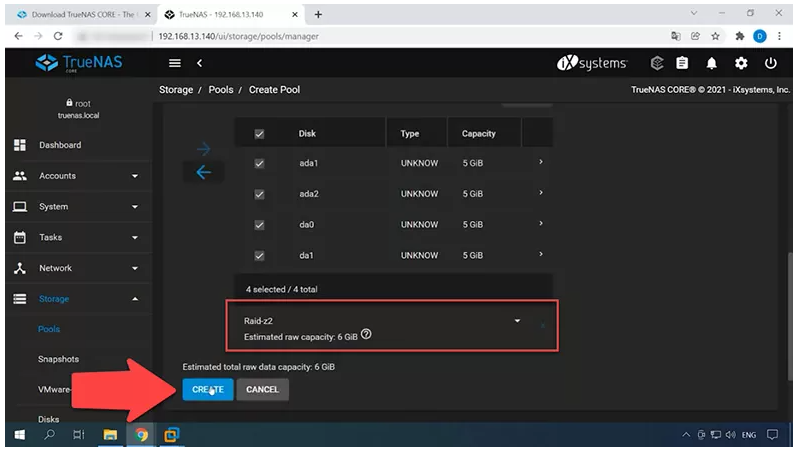Sort by the Capacity column header
The image size is (798, 451).
pos(478,133)
